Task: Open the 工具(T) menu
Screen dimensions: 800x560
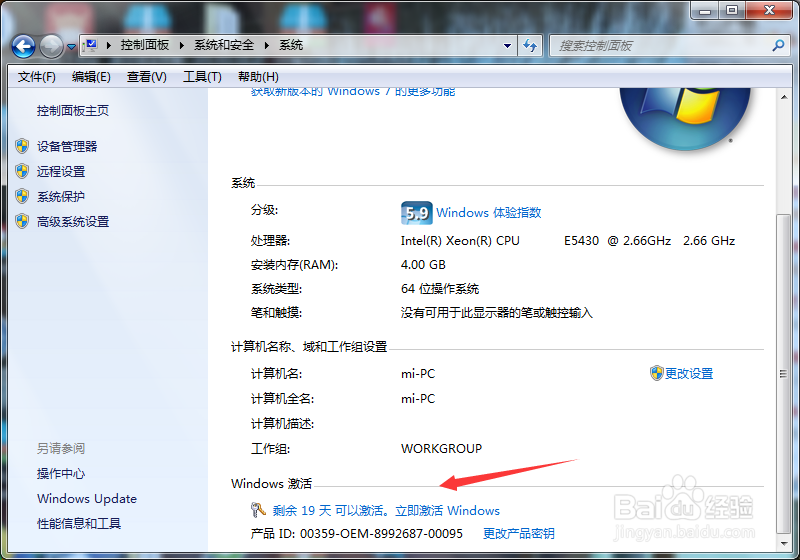Action: tap(202, 77)
